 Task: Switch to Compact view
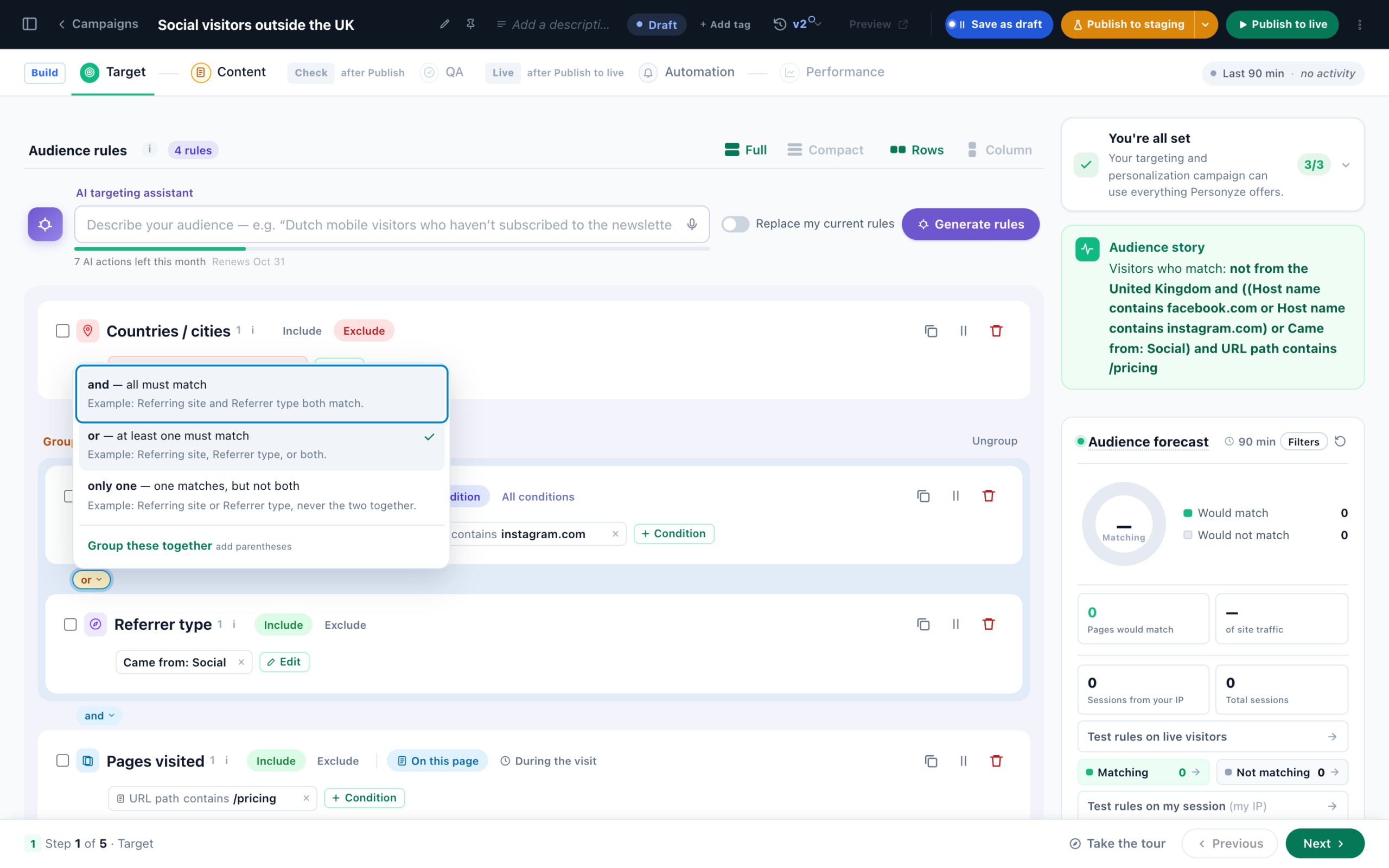point(825,150)
